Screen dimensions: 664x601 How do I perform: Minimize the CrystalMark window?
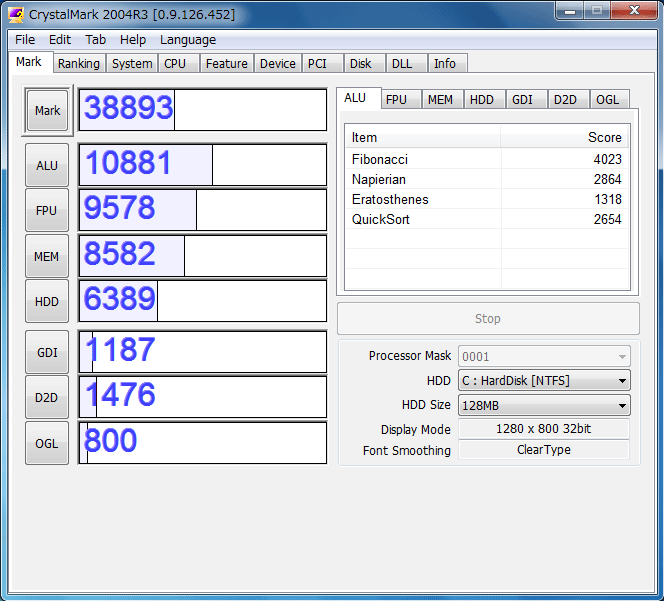(x=570, y=11)
